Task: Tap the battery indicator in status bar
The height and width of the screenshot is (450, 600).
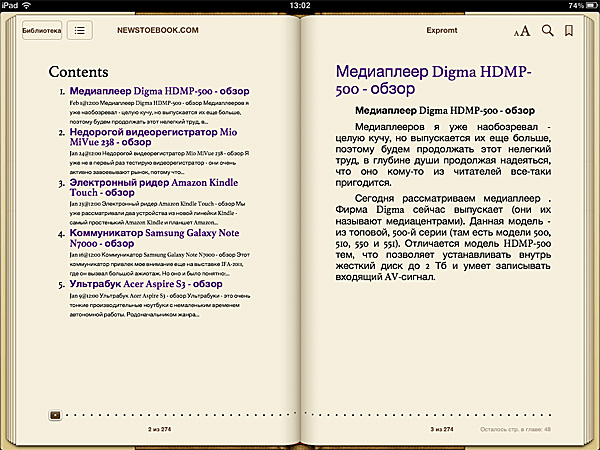Action: [x=583, y=6]
